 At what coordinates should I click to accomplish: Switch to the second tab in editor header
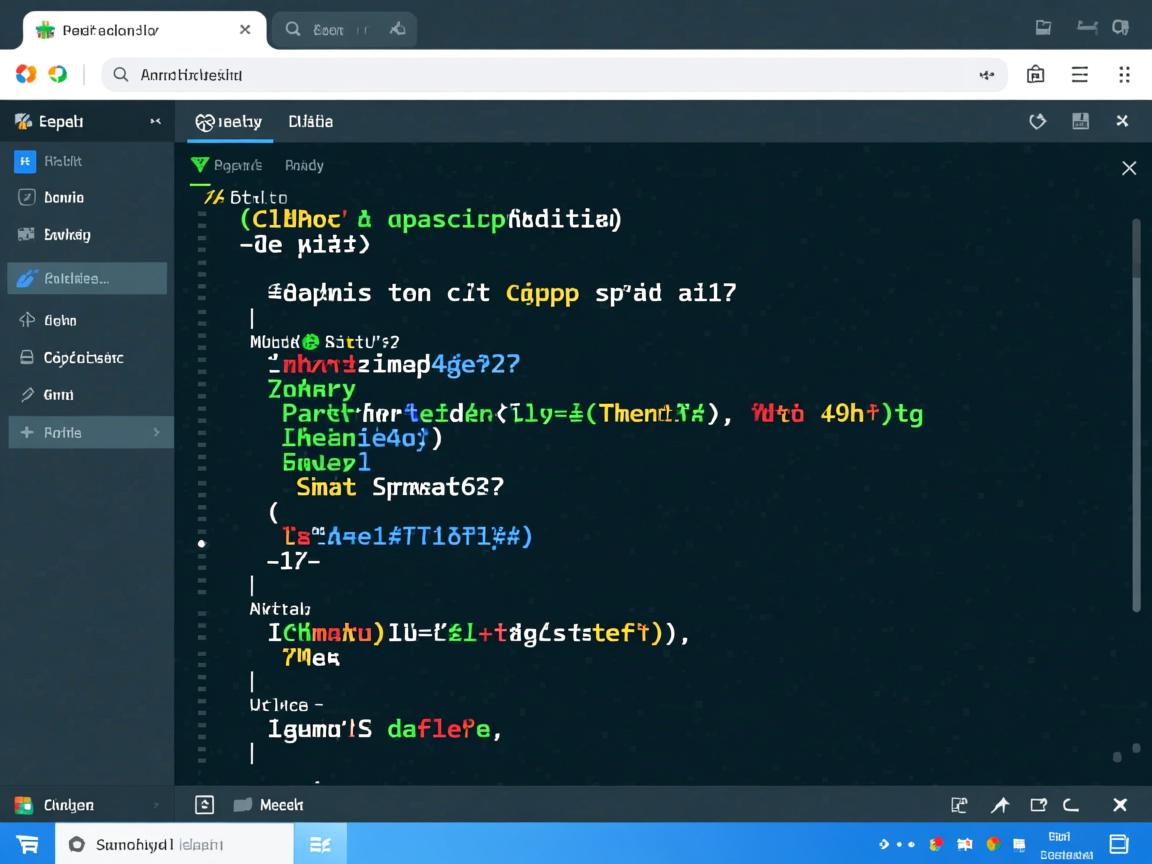pyautogui.click(x=310, y=121)
